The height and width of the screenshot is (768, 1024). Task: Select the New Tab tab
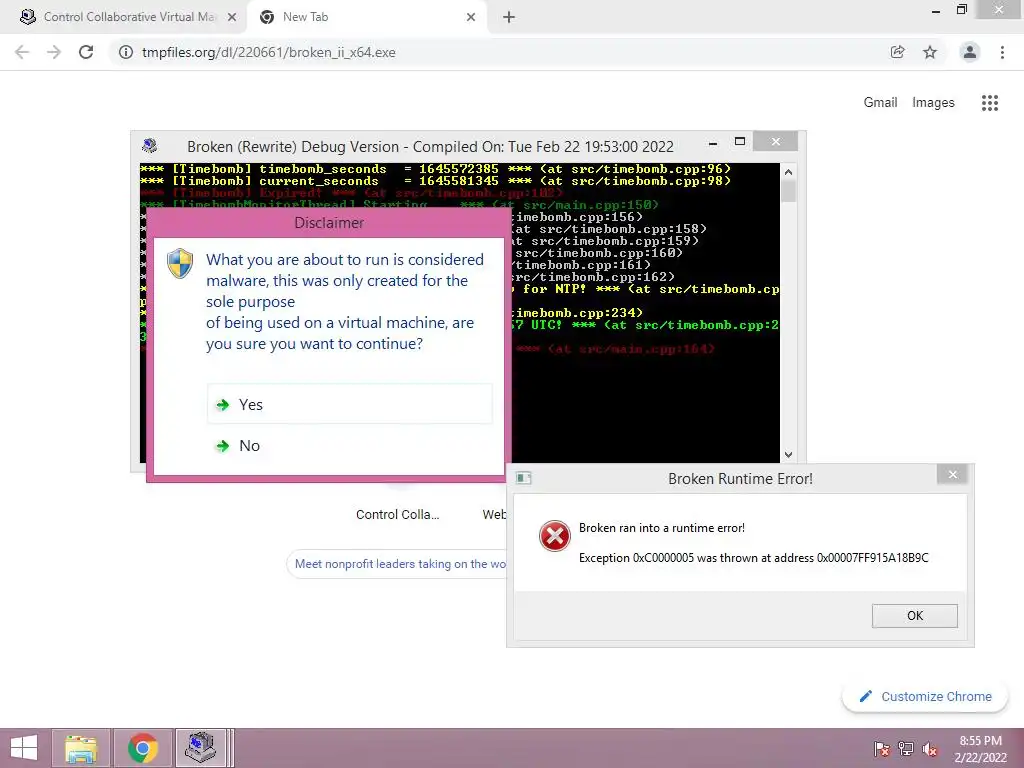click(x=366, y=17)
